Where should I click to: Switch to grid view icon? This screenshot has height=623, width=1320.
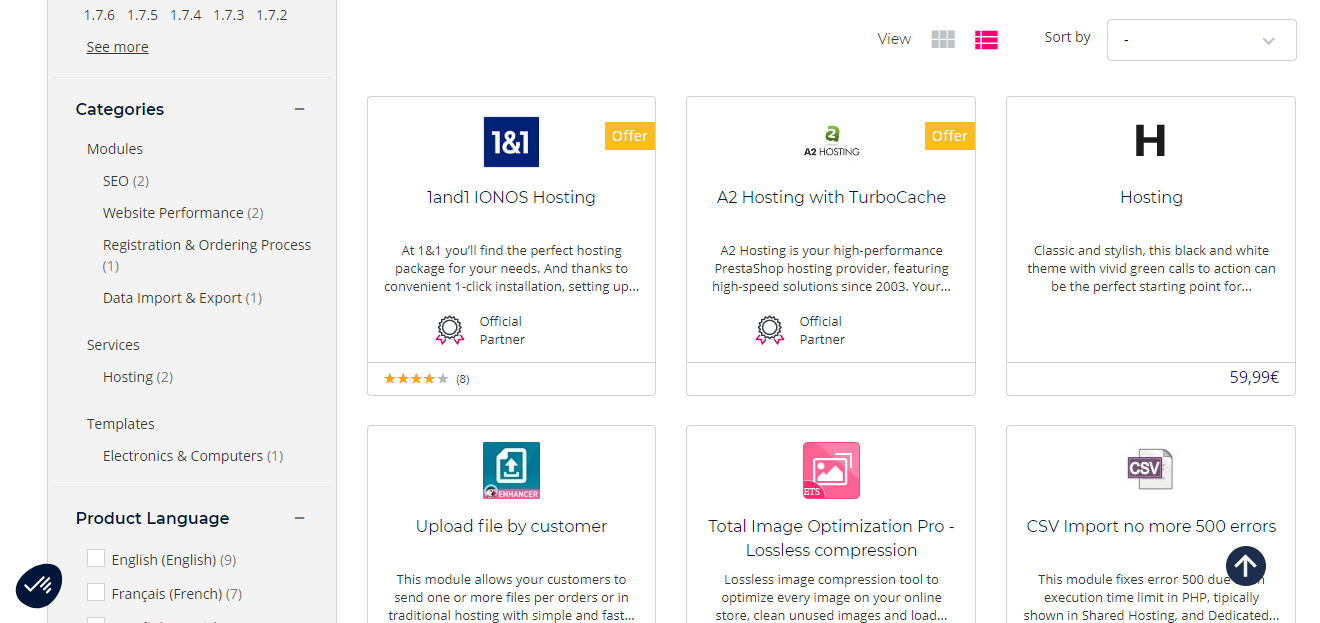coord(943,39)
